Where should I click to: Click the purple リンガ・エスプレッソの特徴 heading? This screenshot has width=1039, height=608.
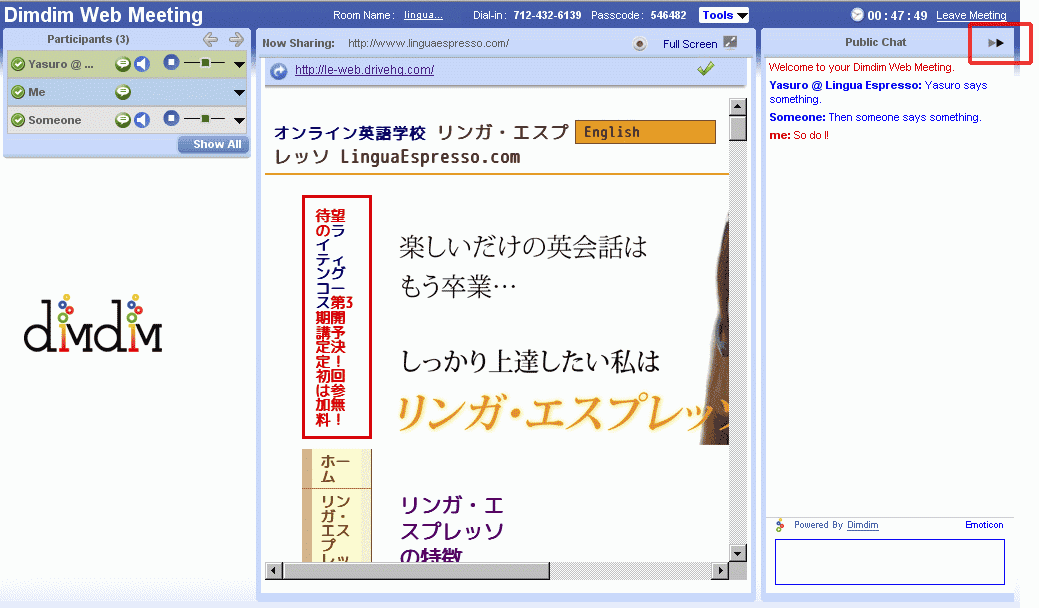tap(452, 531)
